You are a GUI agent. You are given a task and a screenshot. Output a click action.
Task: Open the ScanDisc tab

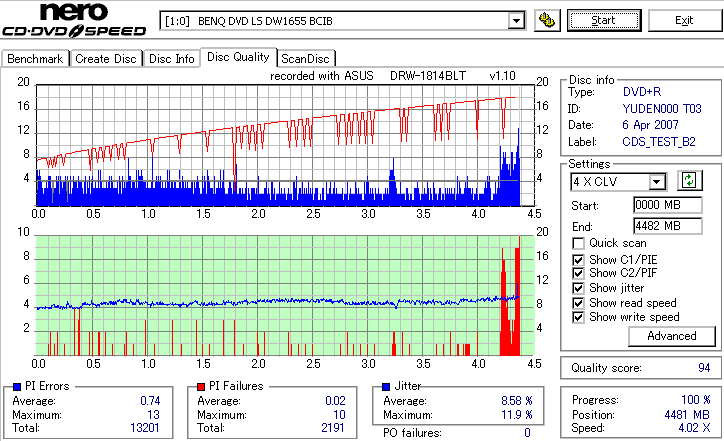pyautogui.click(x=306, y=59)
